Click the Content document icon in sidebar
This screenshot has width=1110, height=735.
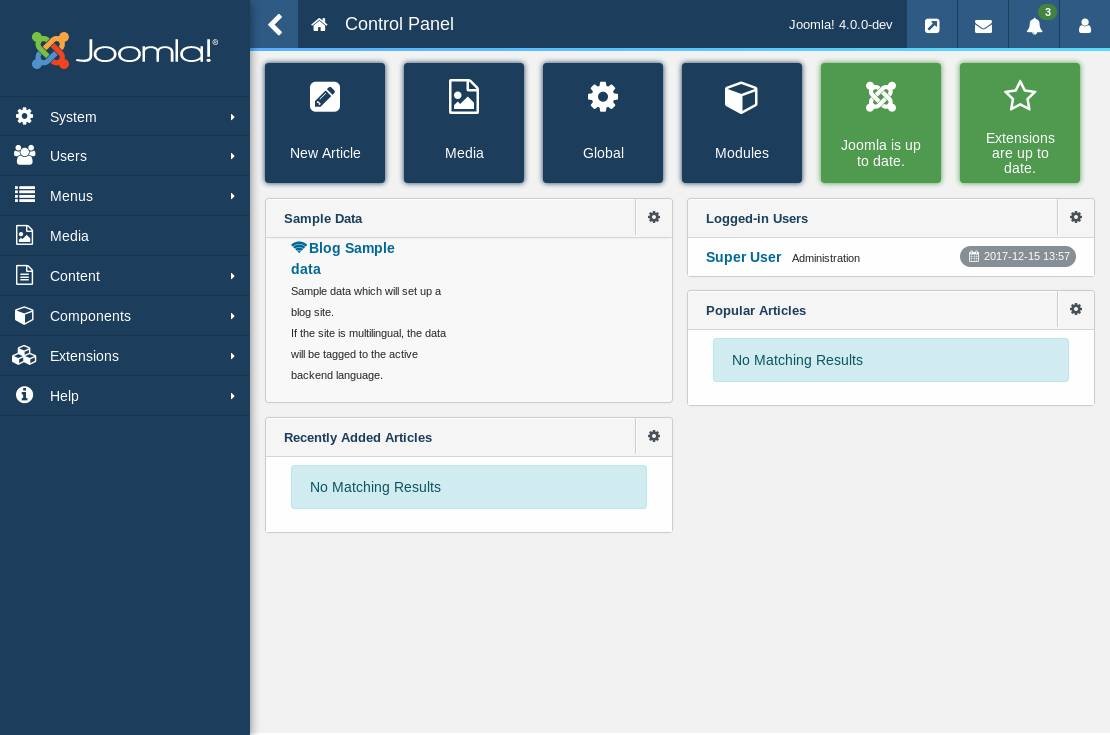pyautogui.click(x=25, y=275)
